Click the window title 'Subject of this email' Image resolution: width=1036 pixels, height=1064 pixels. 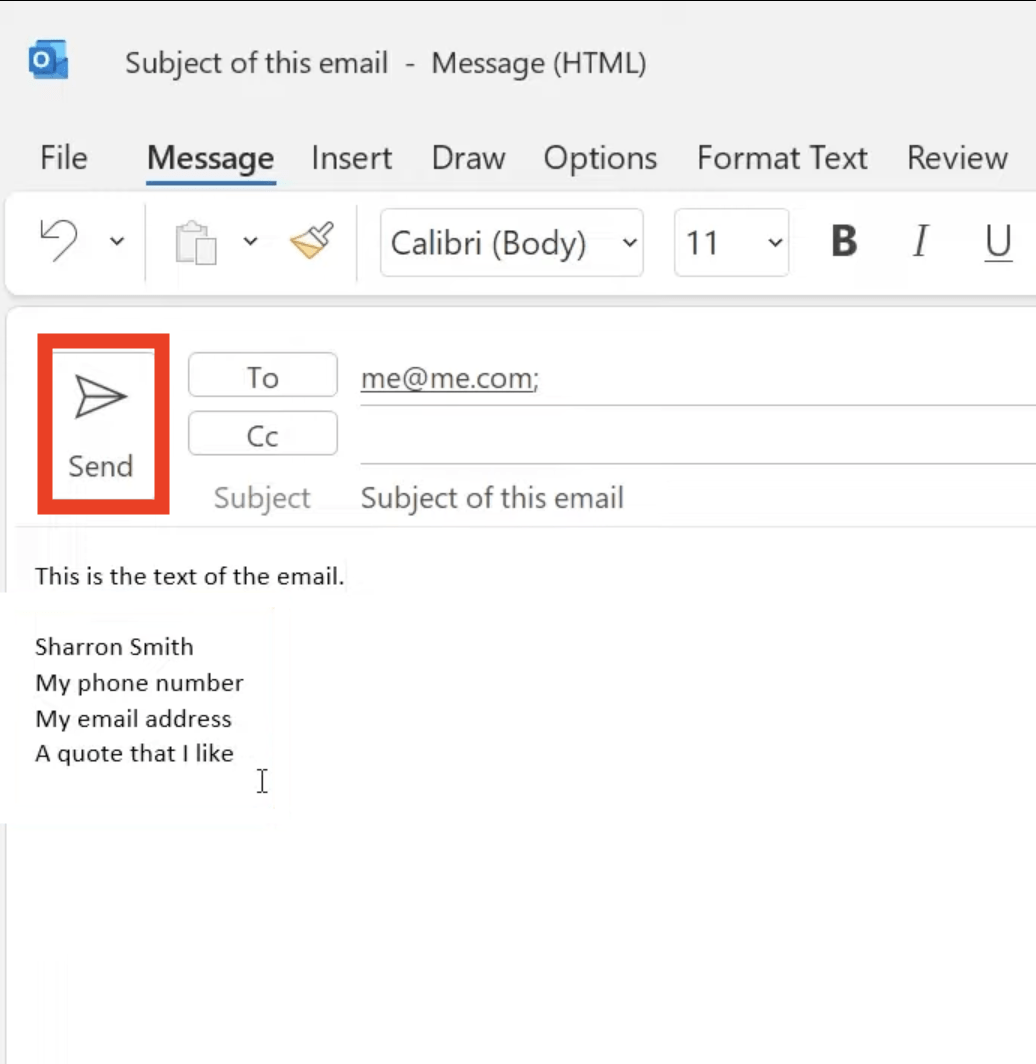(x=256, y=63)
